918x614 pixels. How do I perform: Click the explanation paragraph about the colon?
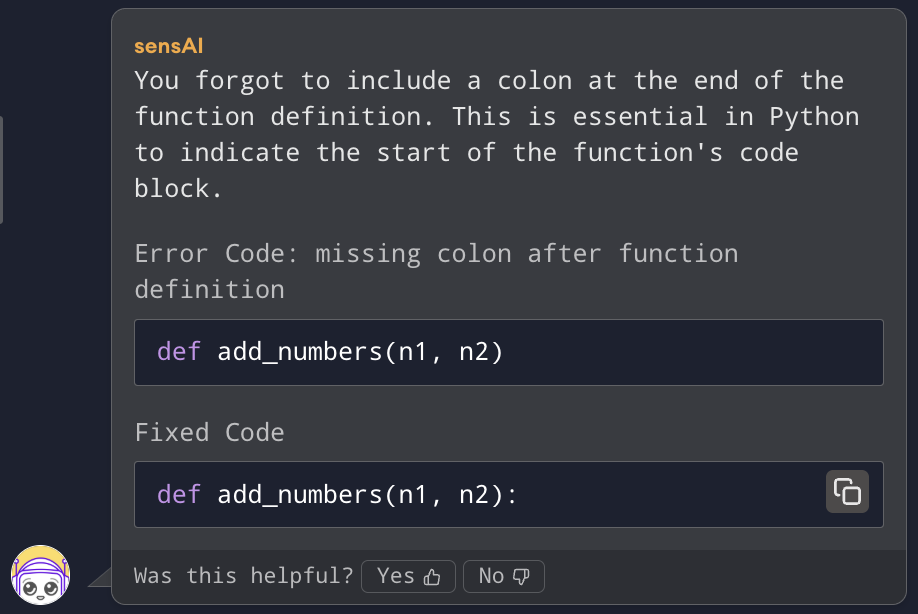coord(497,135)
